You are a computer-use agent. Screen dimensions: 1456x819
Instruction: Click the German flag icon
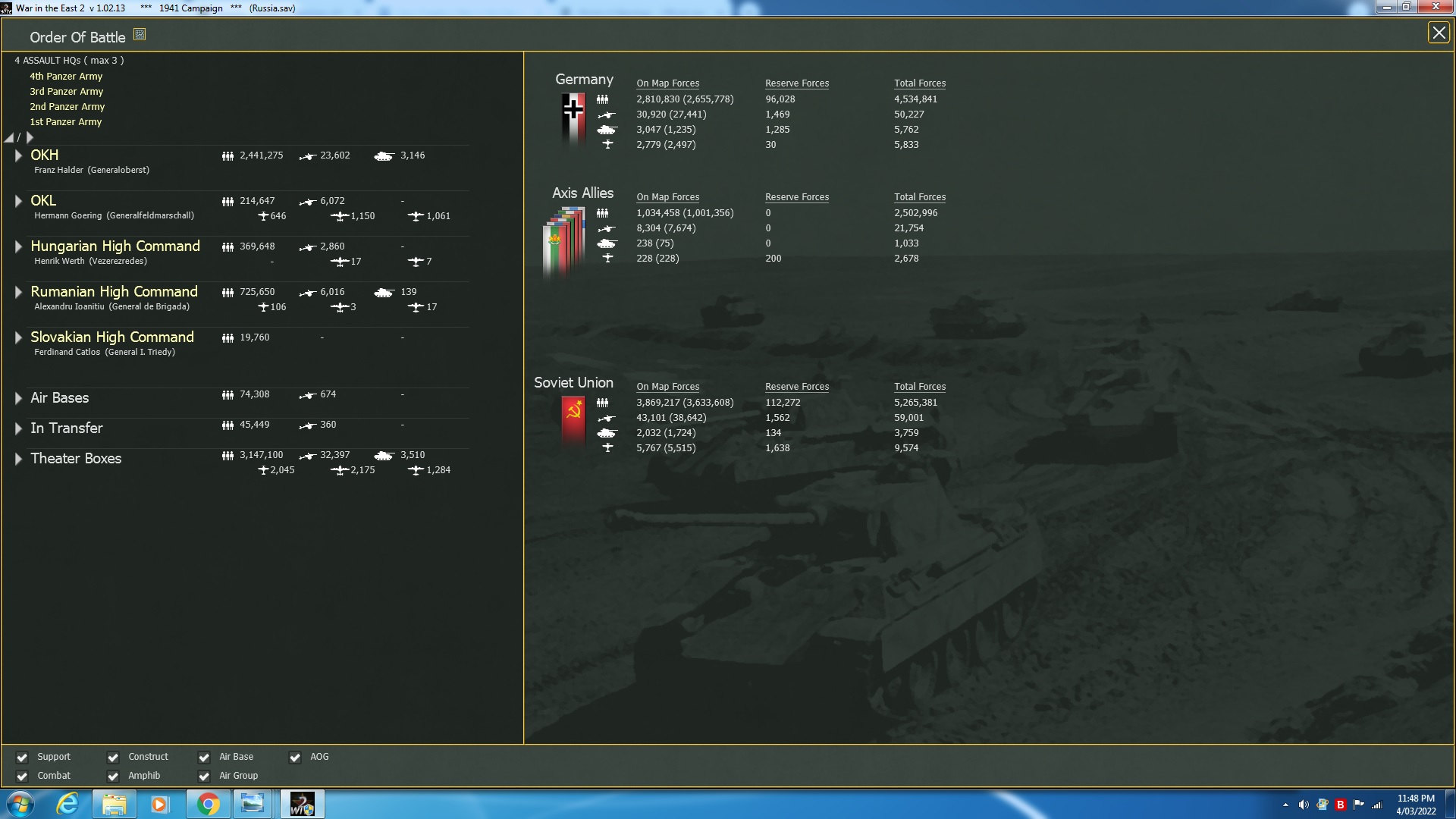[x=573, y=118]
